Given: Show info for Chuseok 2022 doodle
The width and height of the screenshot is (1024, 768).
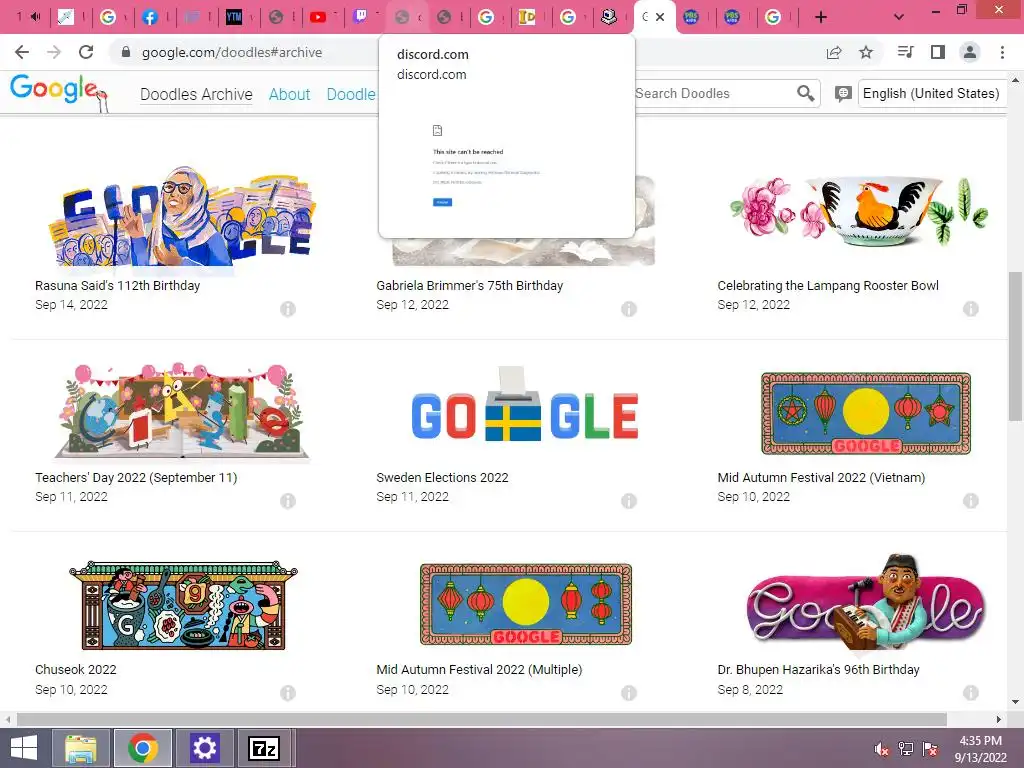Looking at the screenshot, I should coord(288,693).
